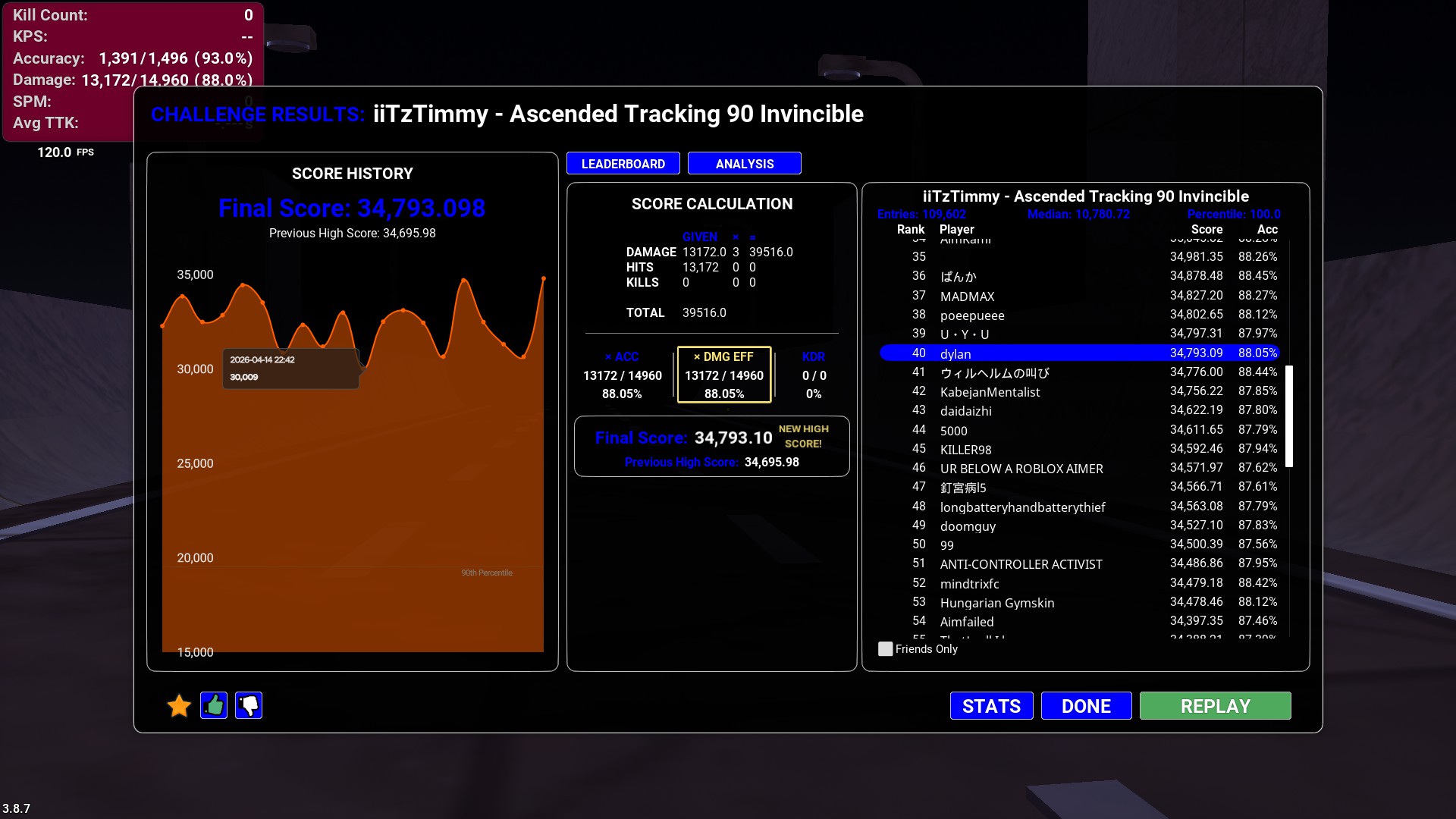This screenshot has width=1456, height=819.
Task: Open the Analysis tab
Action: 744,164
